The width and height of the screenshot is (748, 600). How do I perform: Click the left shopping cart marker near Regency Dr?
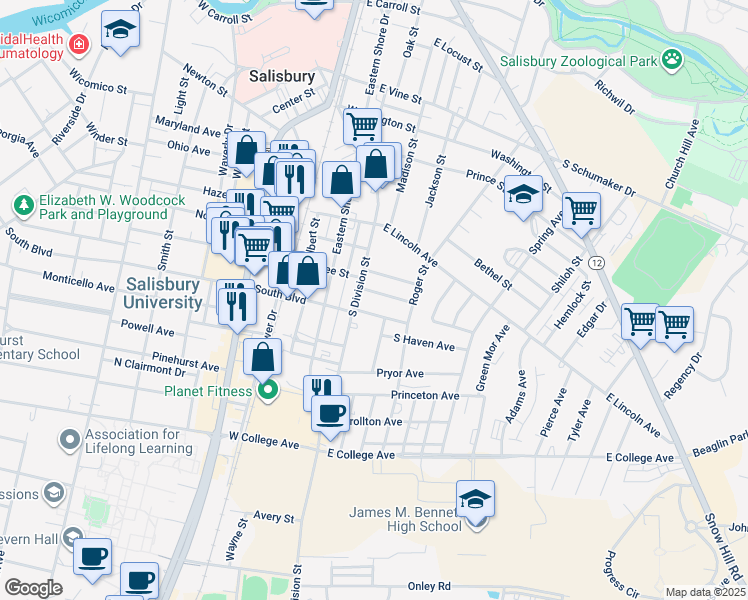[640, 324]
